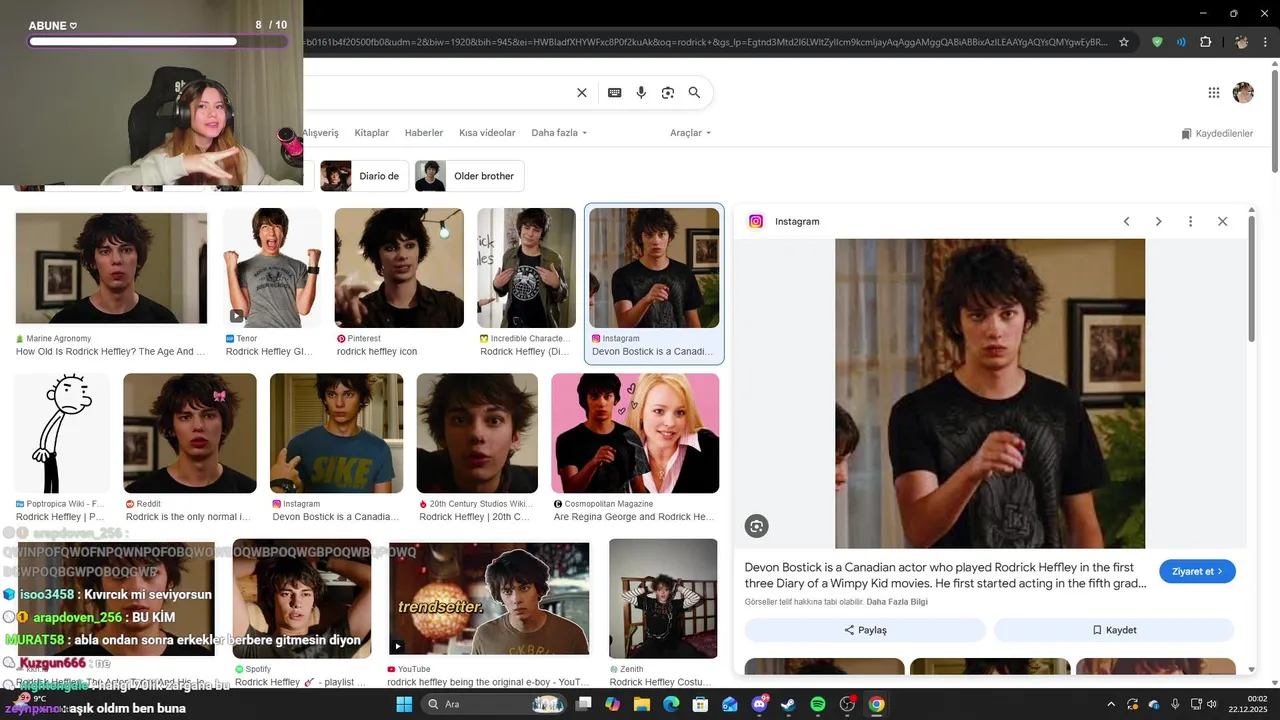Go to next image in preview panel
The image size is (1280, 720).
click(x=1158, y=221)
